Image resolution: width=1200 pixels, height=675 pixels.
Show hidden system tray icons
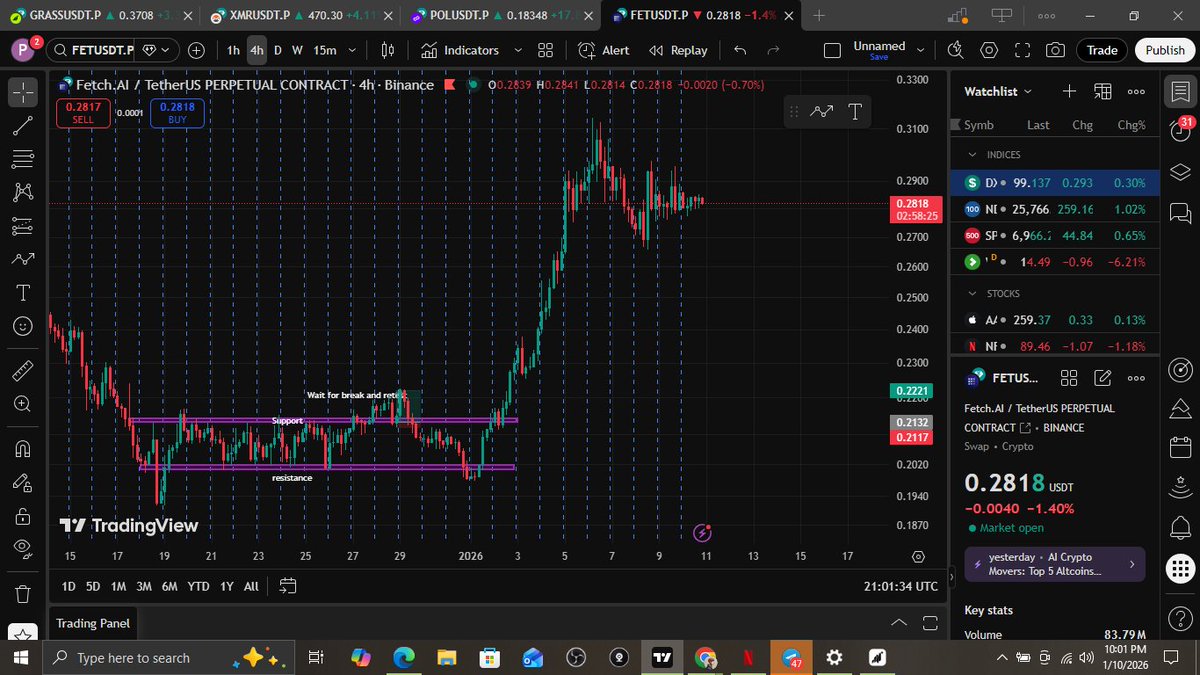(1003, 657)
